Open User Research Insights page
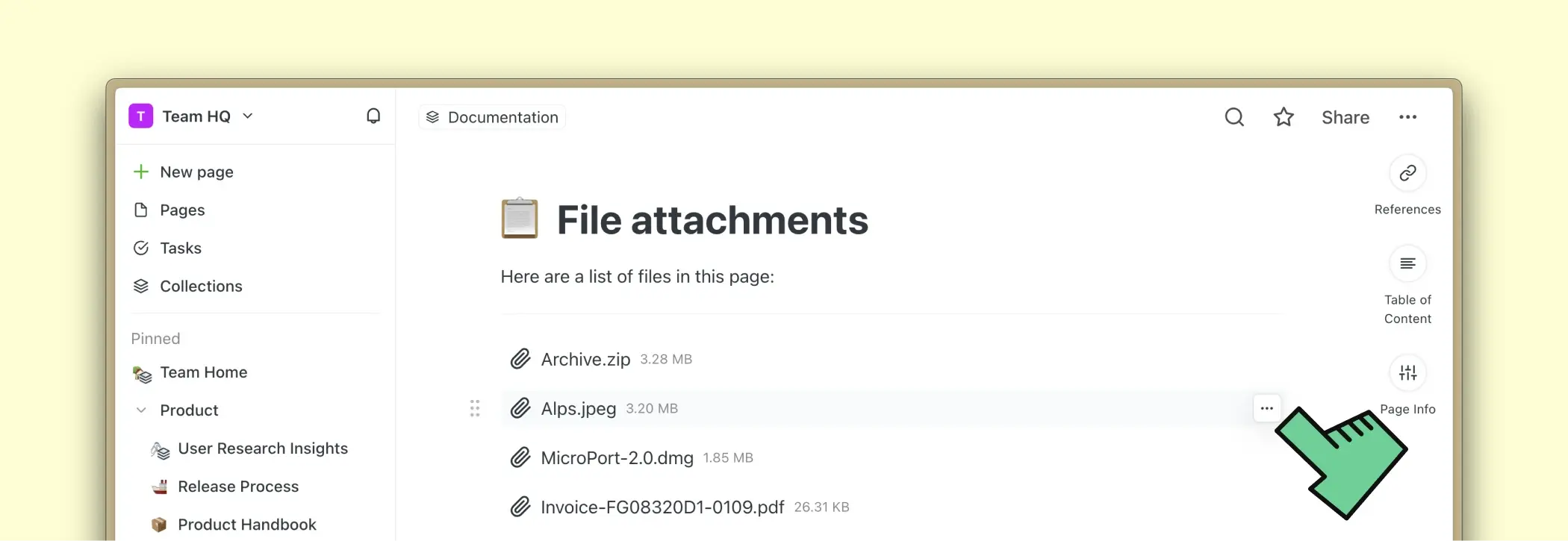Screen dimensions: 1568x541 [x=263, y=448]
